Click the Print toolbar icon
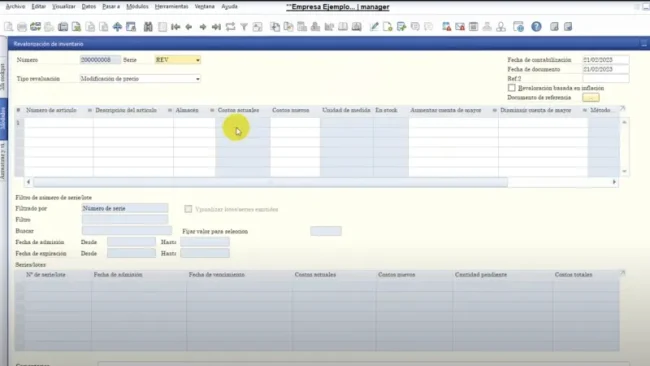650x366 pixels. 22,27
